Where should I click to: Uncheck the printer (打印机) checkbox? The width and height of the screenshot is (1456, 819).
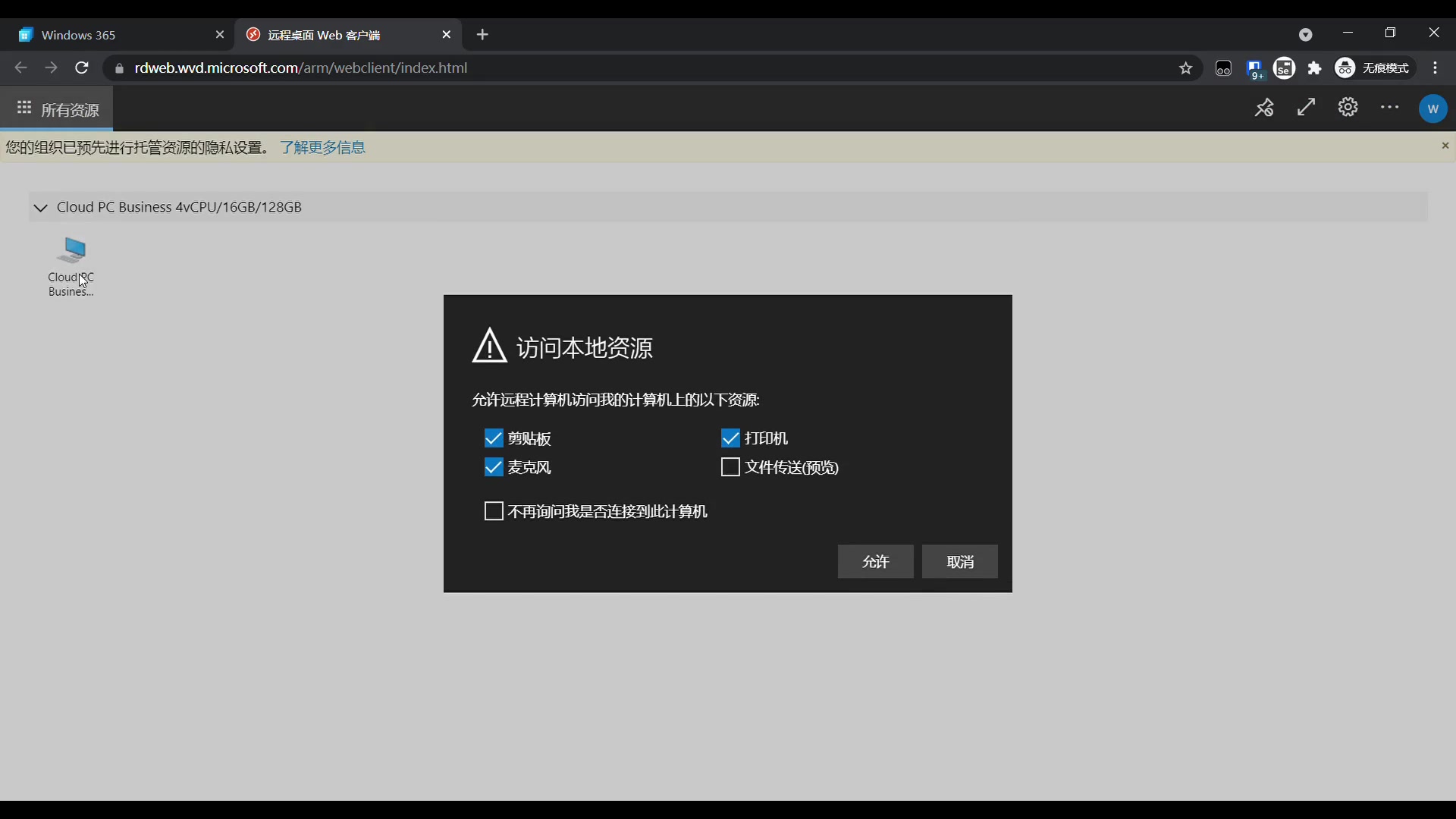(x=730, y=438)
